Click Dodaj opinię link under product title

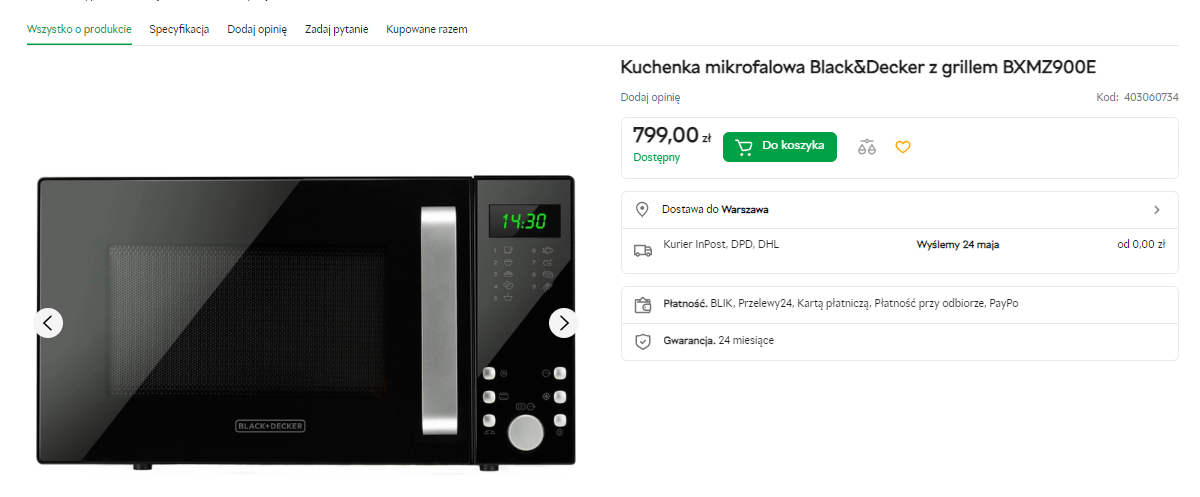pyautogui.click(x=650, y=97)
